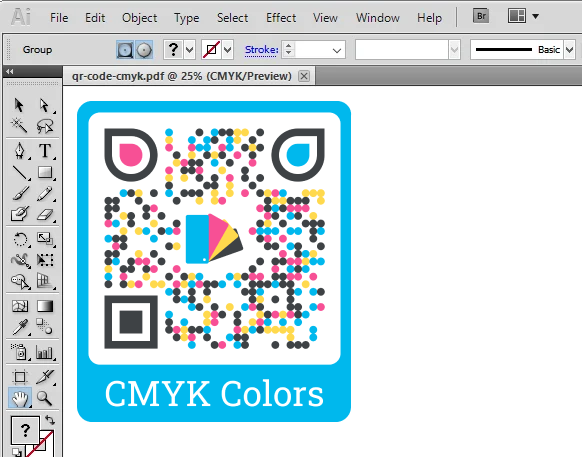Select the Shape Builder tool
The image size is (582, 457).
pyautogui.click(x=20, y=281)
